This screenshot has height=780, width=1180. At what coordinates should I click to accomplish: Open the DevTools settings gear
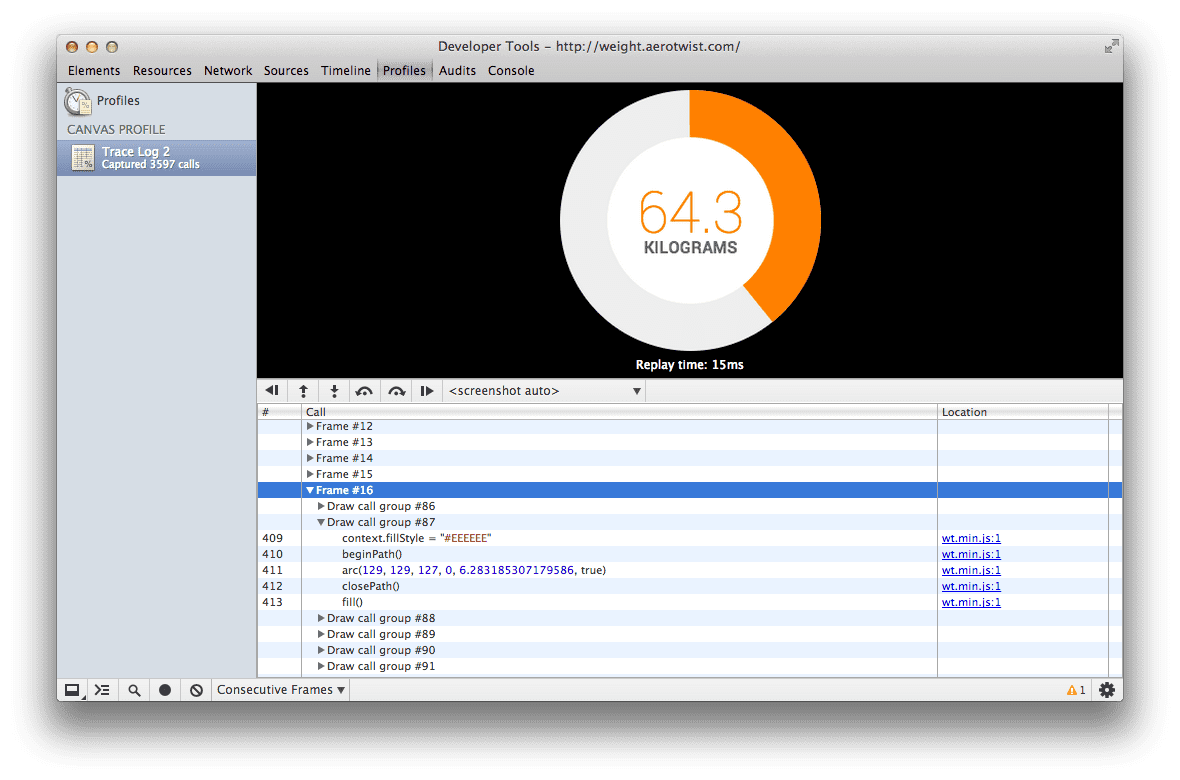click(x=1106, y=689)
